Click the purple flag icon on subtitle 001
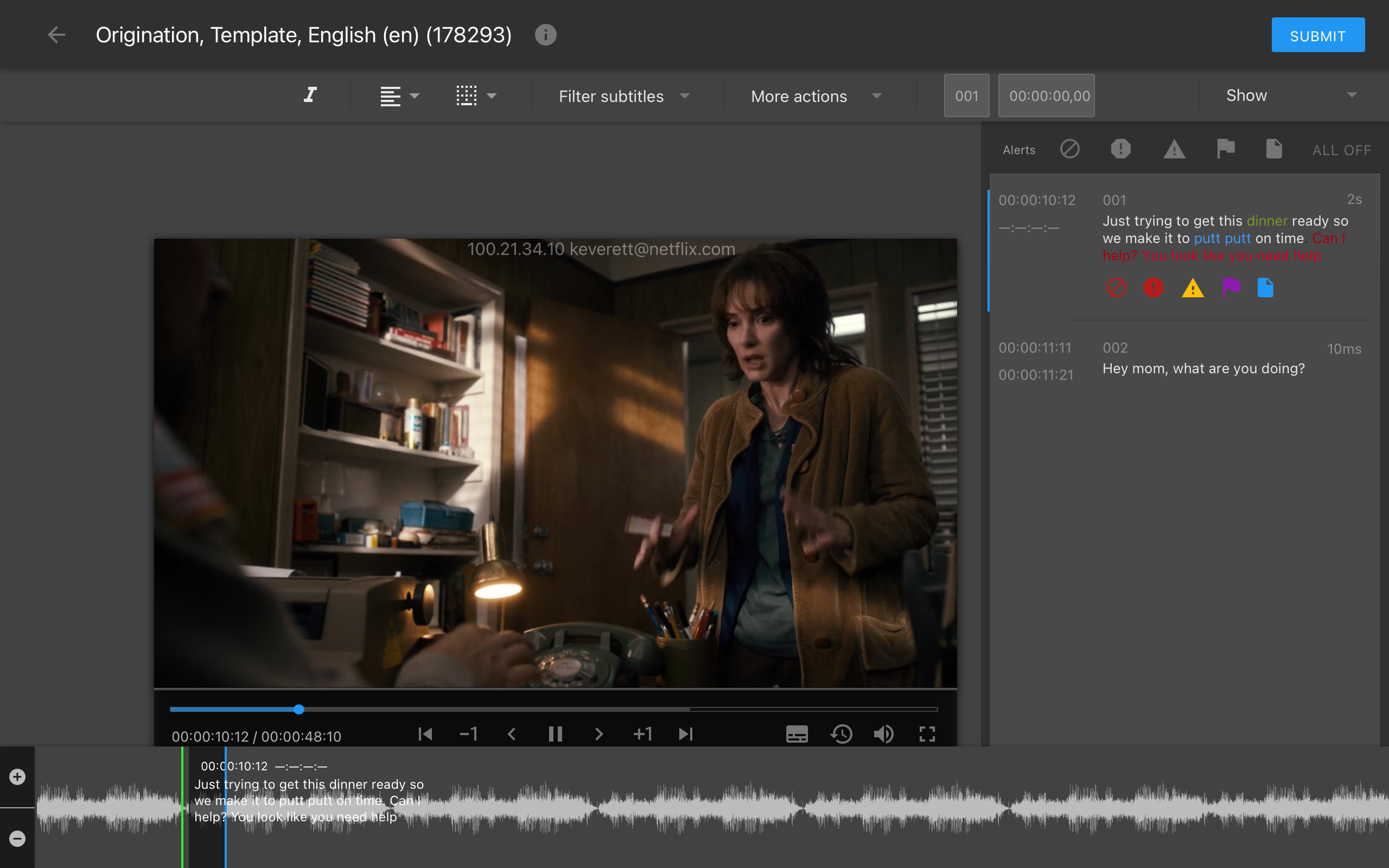This screenshot has height=868, width=1389. pos(1232,286)
